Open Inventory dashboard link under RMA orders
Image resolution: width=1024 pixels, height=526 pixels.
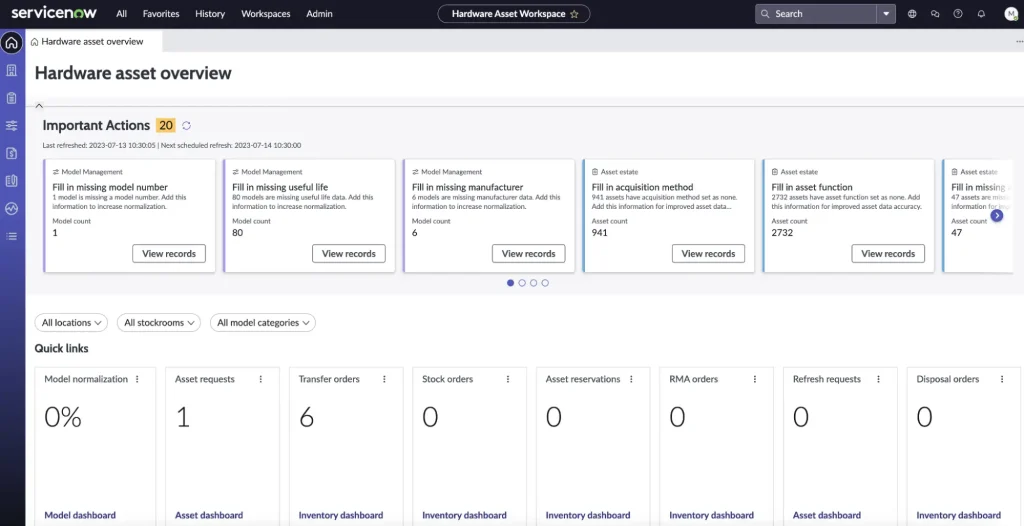click(711, 516)
